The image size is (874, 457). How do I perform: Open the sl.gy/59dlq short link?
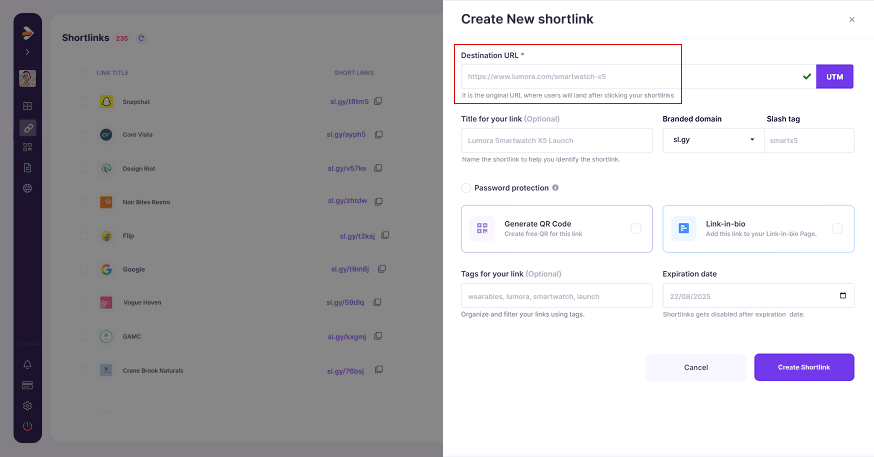coord(345,303)
